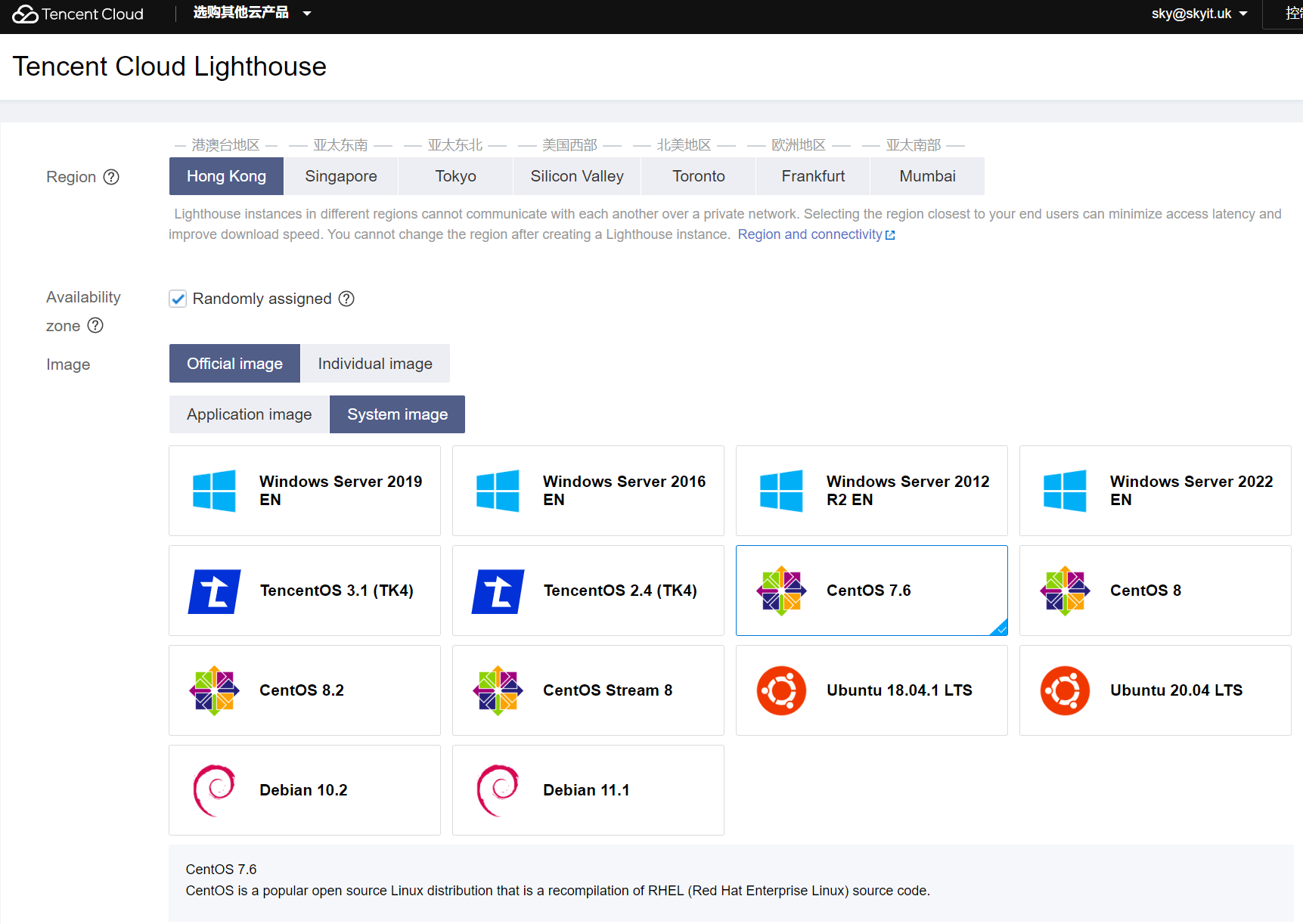Select the Singapore region option
Image resolution: width=1303 pixels, height=924 pixels.
pyautogui.click(x=340, y=176)
